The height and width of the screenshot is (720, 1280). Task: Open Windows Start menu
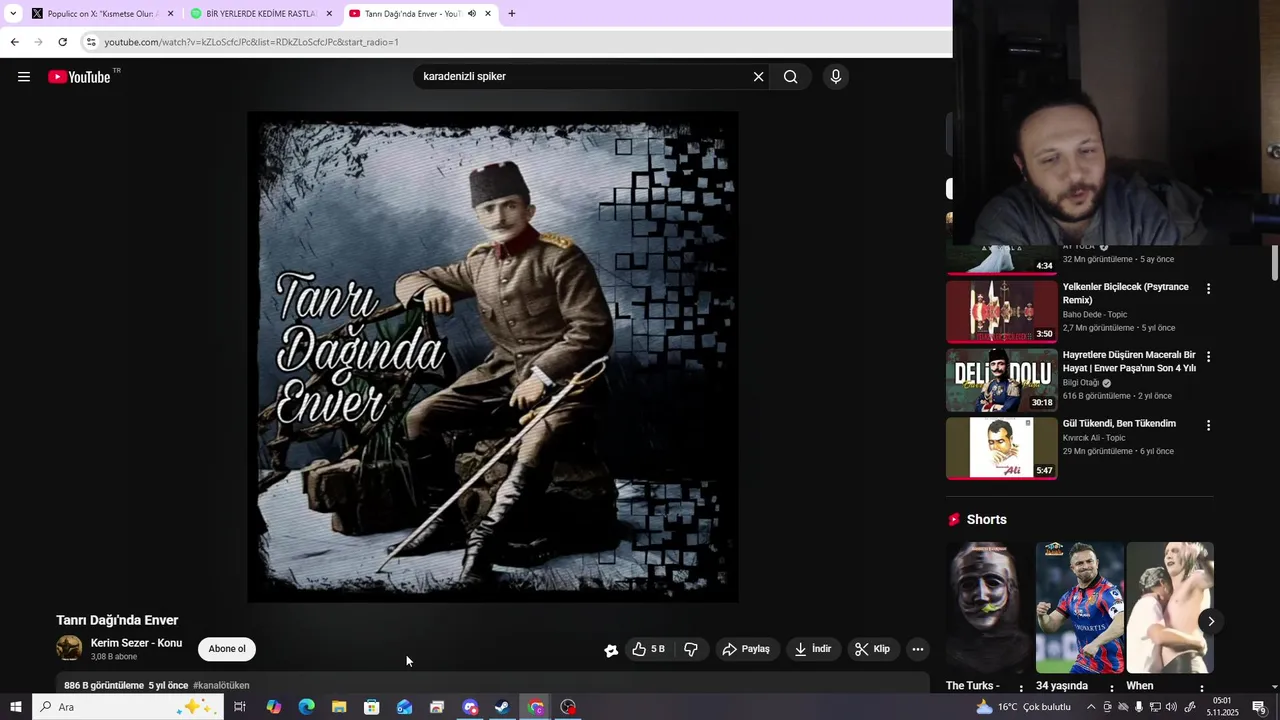click(x=16, y=707)
